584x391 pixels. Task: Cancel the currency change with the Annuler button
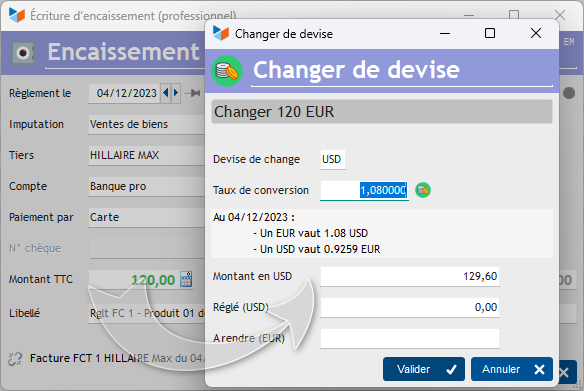512,369
